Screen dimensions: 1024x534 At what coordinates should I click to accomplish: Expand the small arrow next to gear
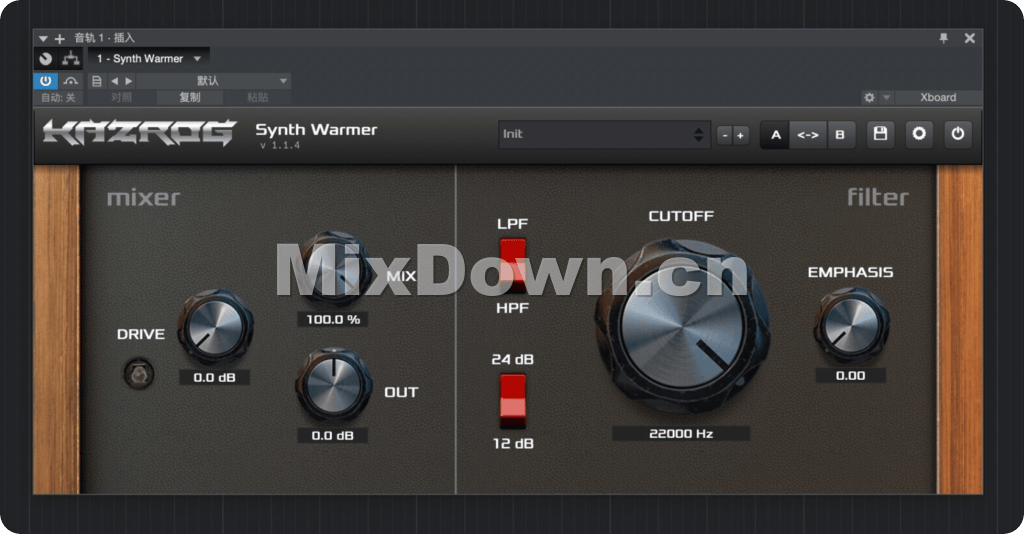(886, 97)
